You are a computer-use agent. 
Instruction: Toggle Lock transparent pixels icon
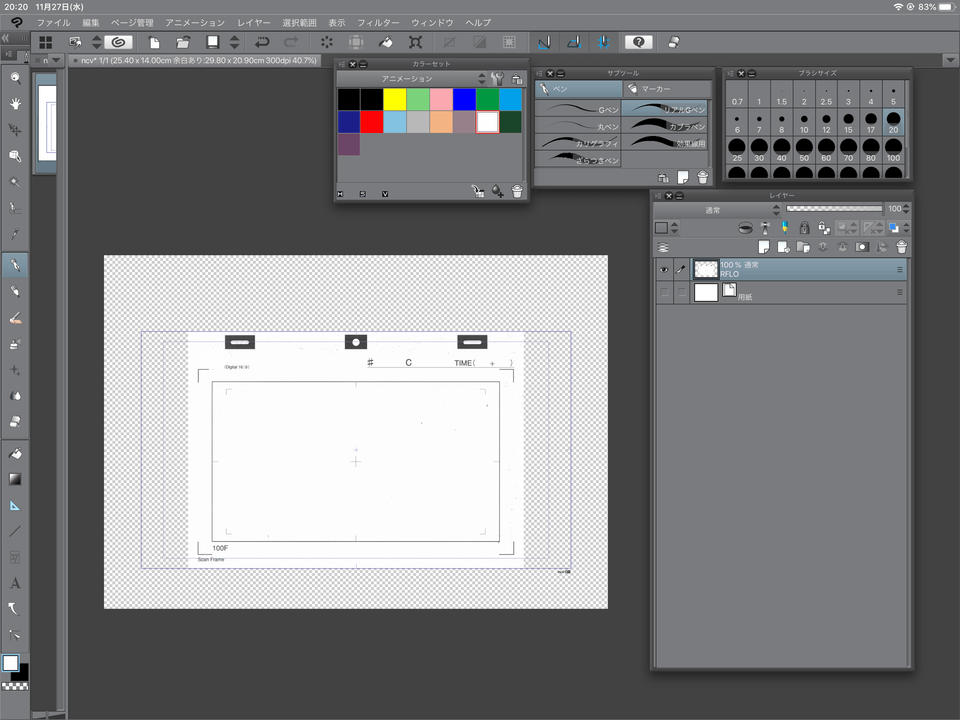(824, 228)
